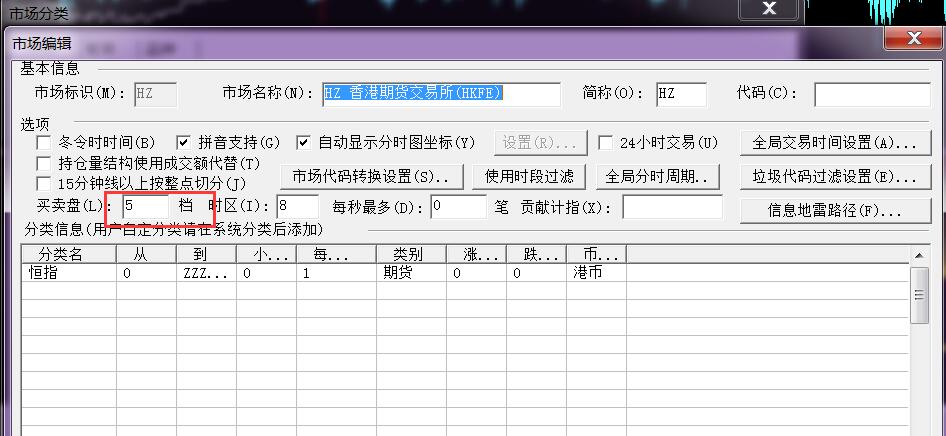Click the 到 column header
The image size is (946, 436).
point(206,254)
